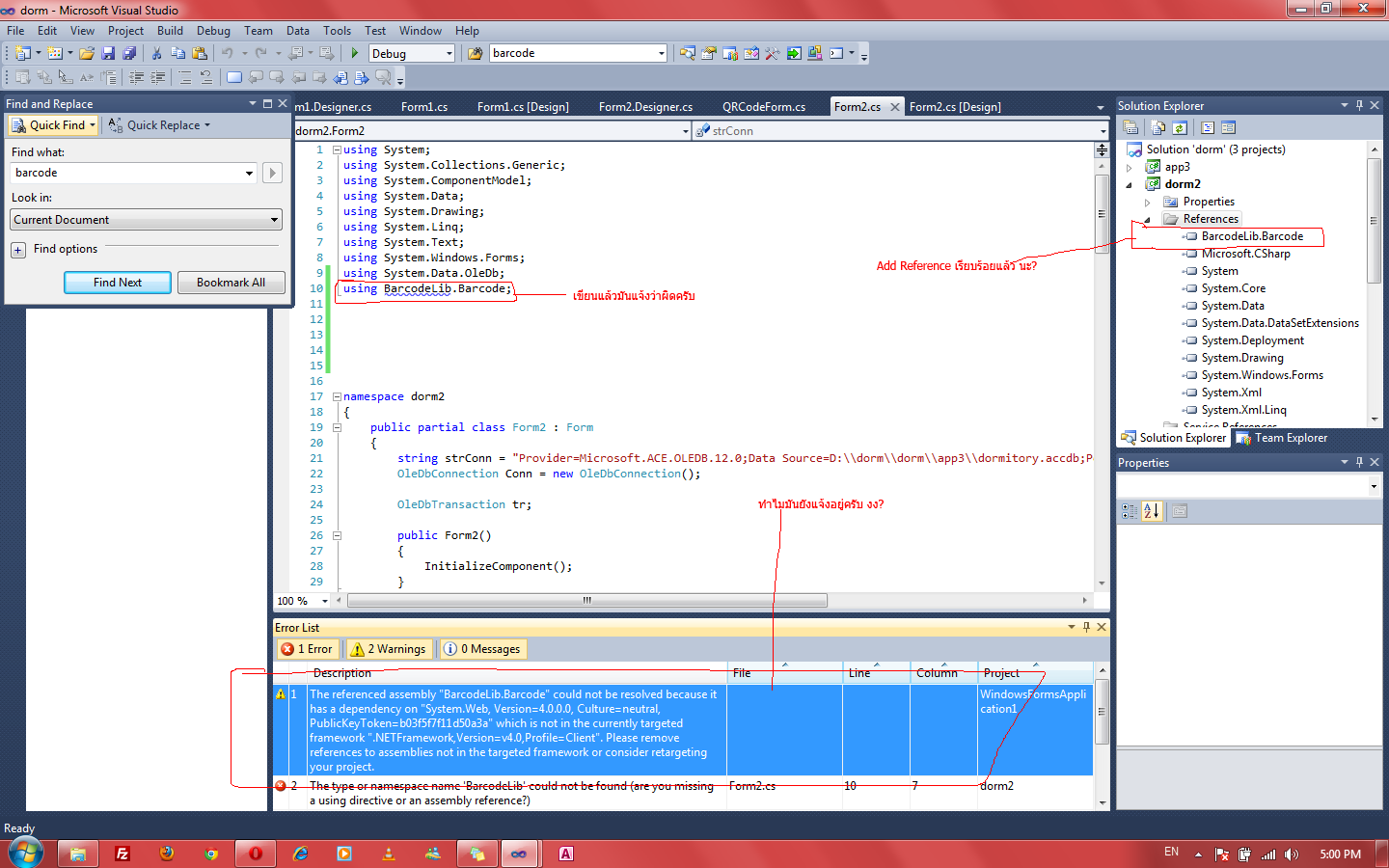Click the Add New Item toolbar icon
The image size is (1389, 868).
click(x=55, y=53)
